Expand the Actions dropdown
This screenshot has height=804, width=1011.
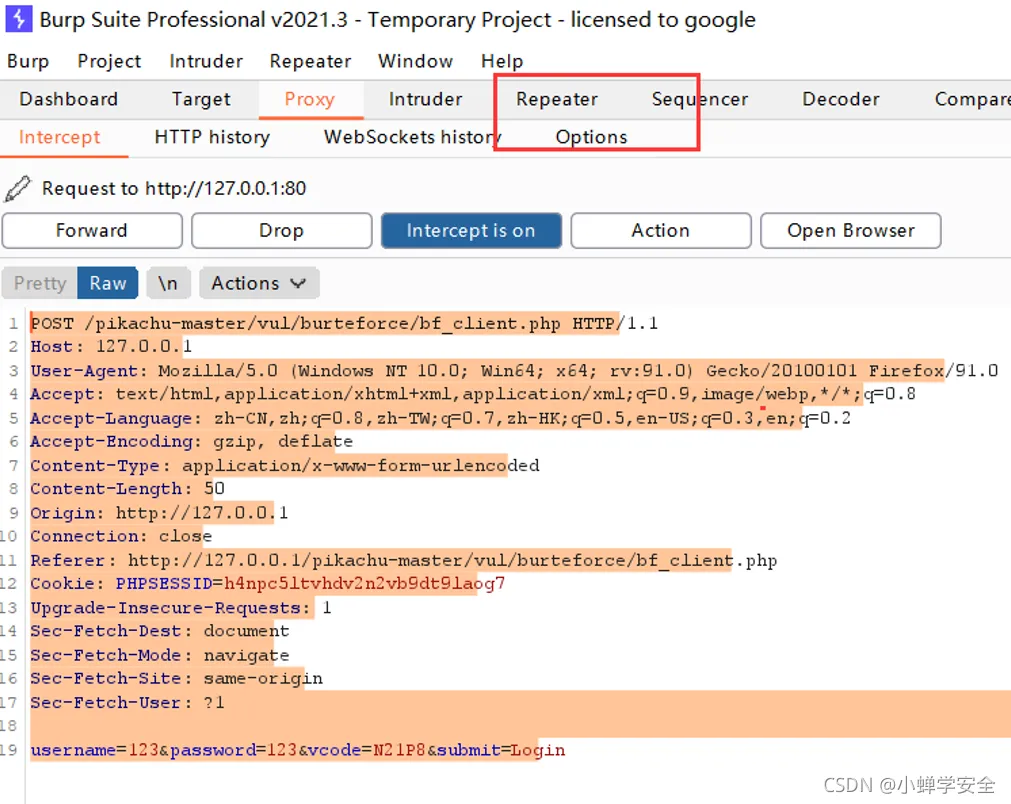tap(258, 283)
